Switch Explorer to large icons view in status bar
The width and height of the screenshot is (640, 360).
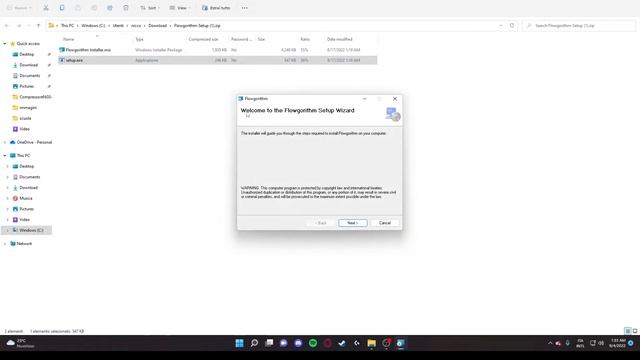pyautogui.click(x=635, y=331)
